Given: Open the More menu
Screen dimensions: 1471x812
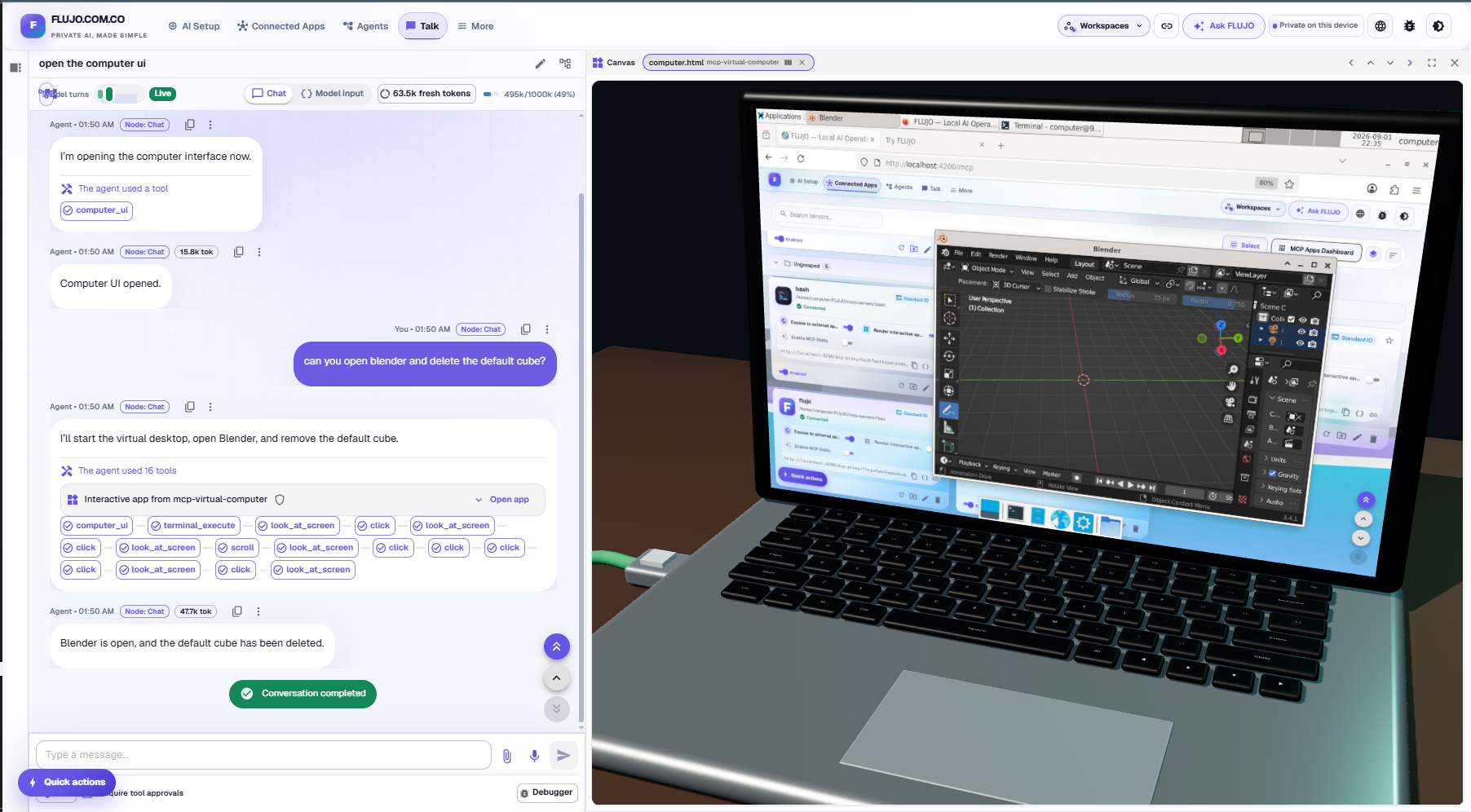Looking at the screenshot, I should pos(475,26).
